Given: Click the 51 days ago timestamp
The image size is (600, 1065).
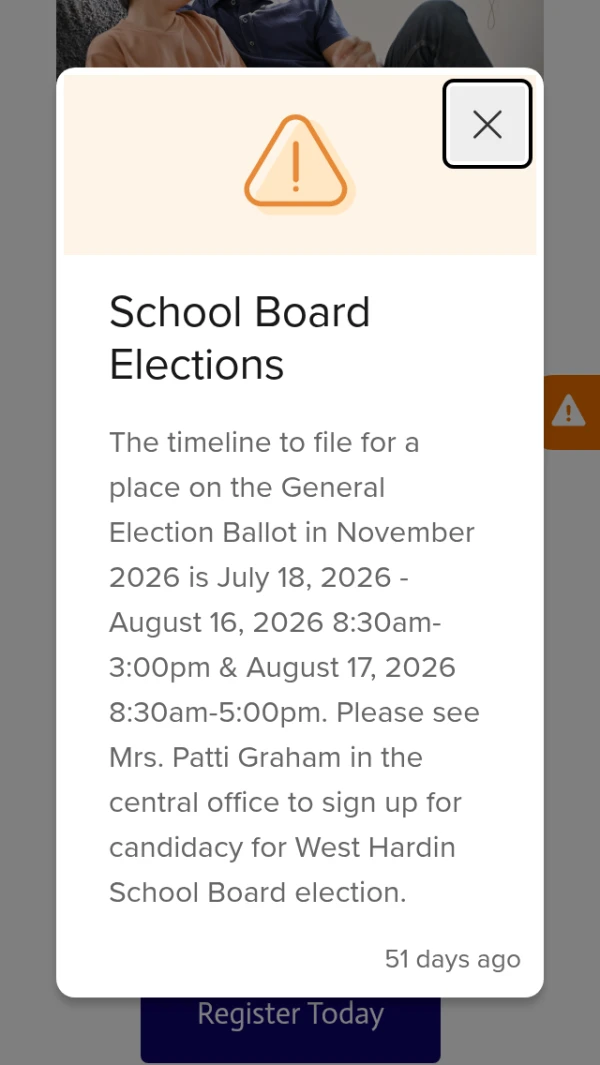Looking at the screenshot, I should coord(453,959).
